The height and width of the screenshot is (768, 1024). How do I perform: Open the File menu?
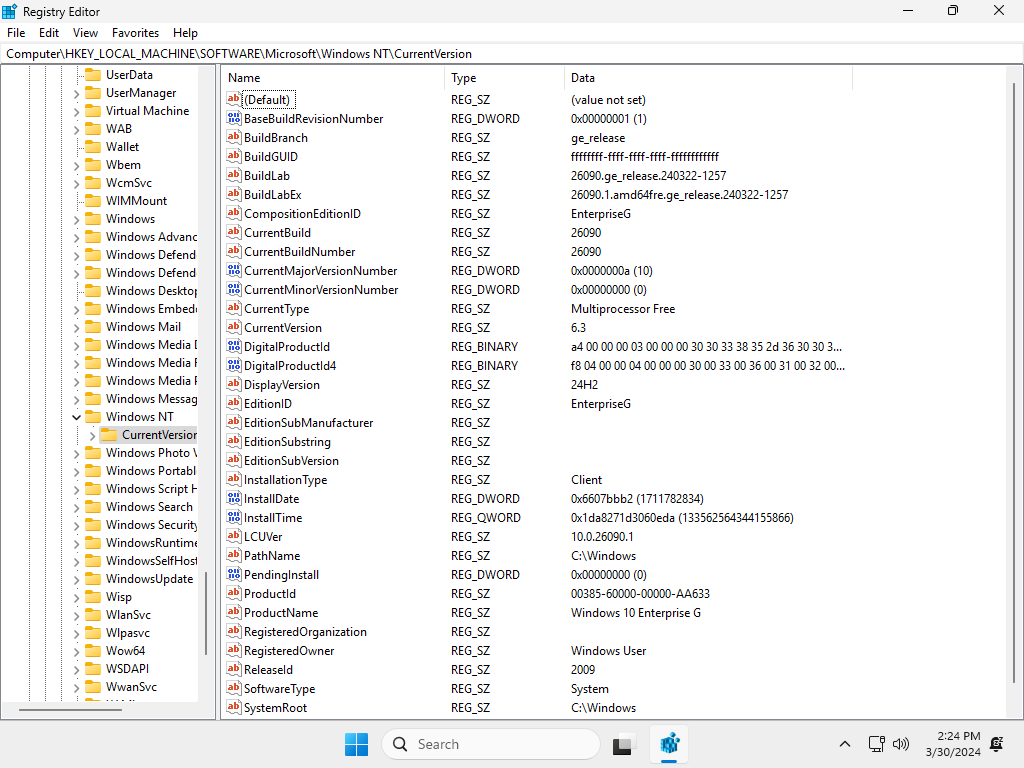coord(16,33)
